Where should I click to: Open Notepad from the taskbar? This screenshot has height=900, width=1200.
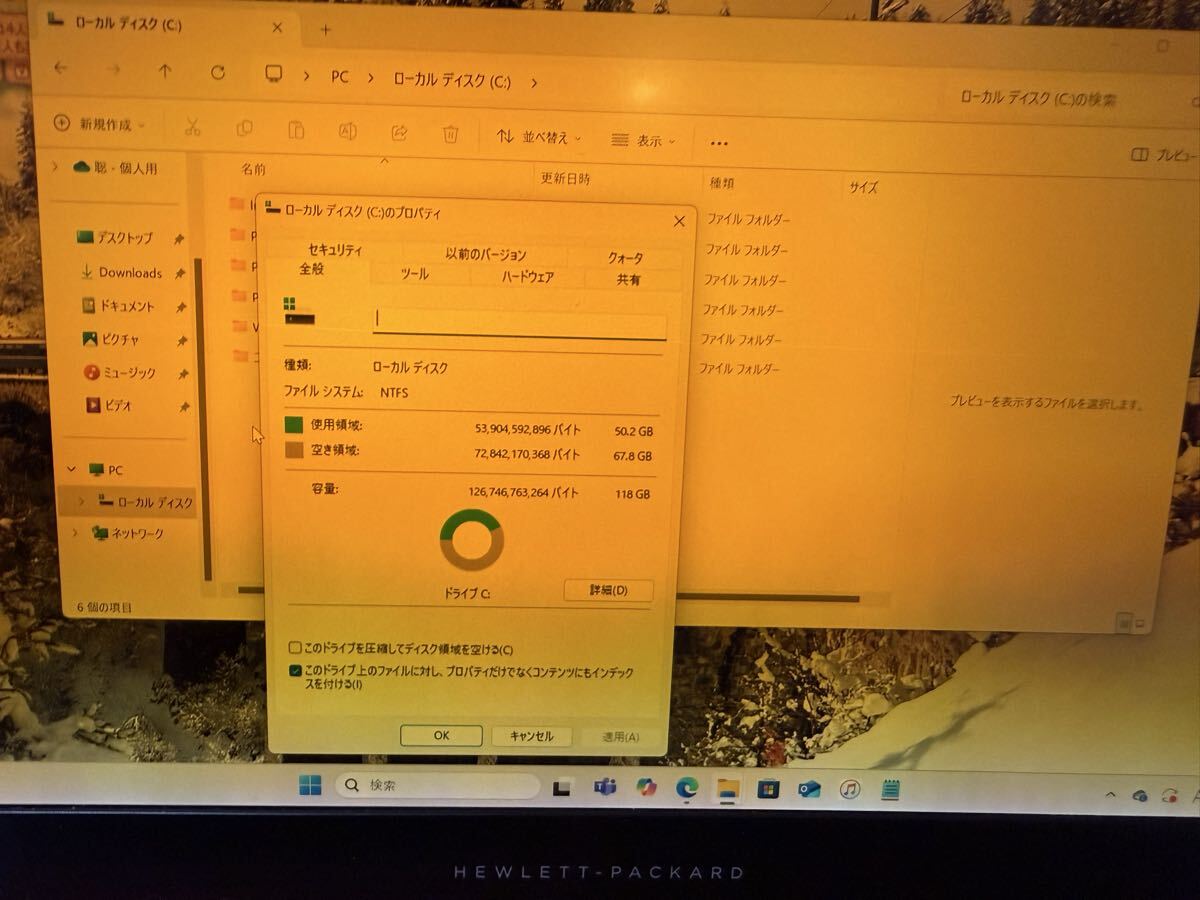[890, 790]
